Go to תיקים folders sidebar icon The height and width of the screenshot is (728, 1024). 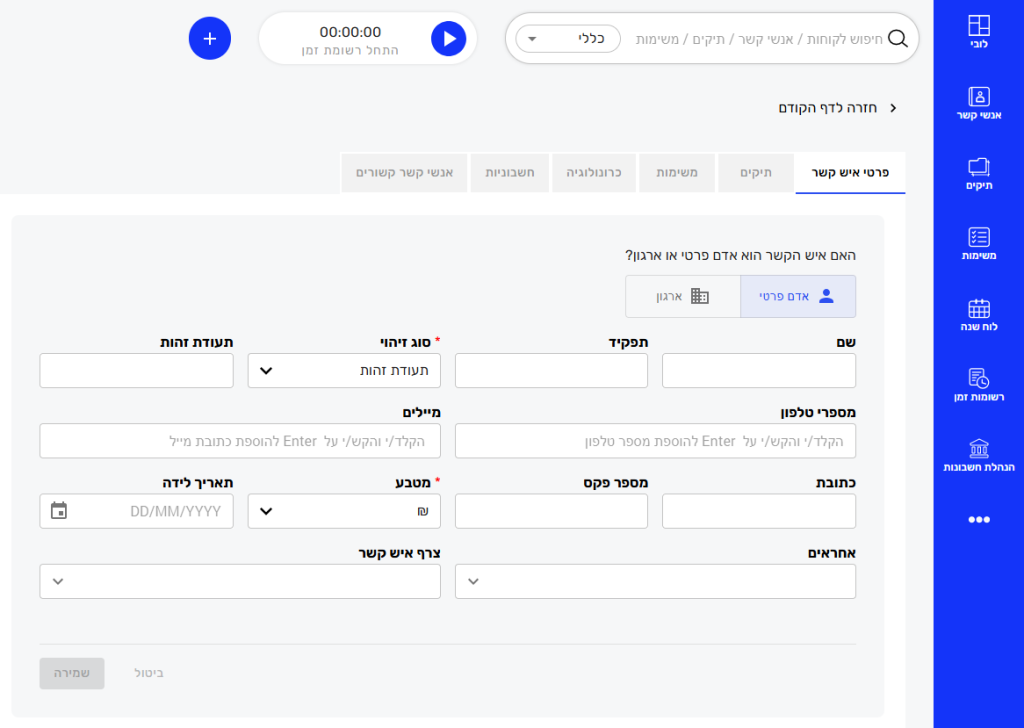pos(979,173)
